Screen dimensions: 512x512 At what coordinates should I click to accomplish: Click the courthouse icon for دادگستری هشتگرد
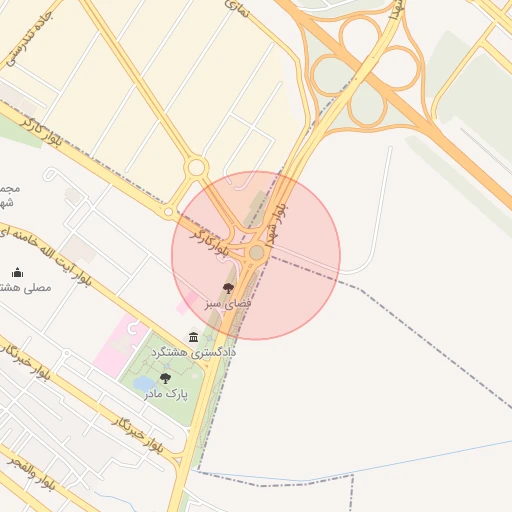[x=193, y=337]
